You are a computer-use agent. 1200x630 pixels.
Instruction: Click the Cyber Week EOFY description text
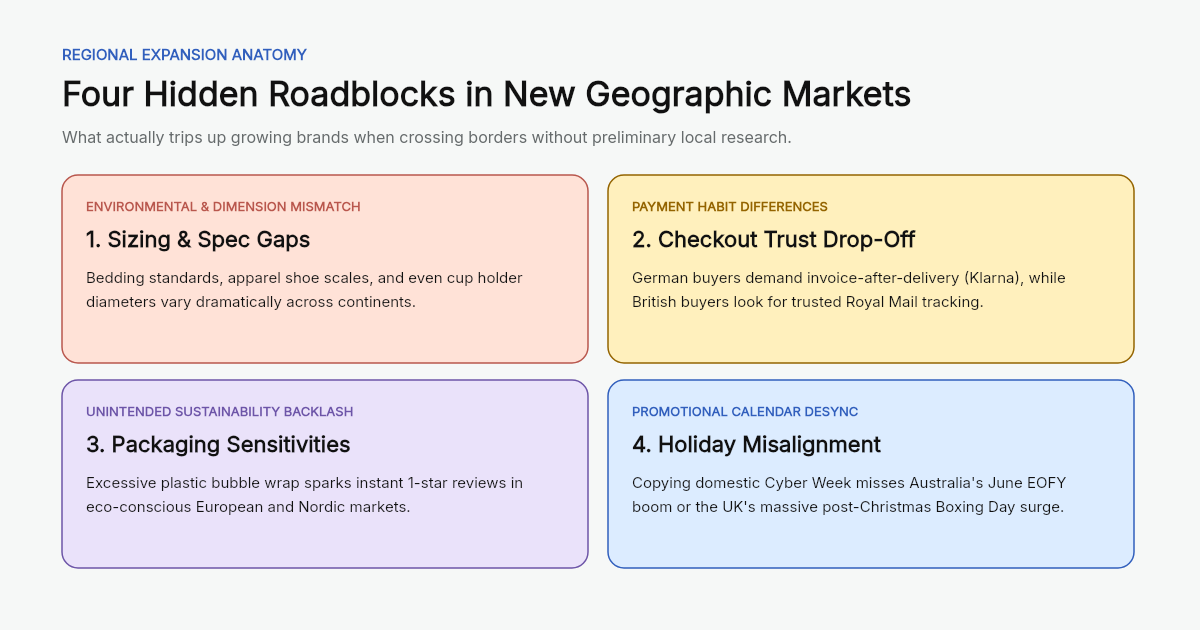coord(849,495)
